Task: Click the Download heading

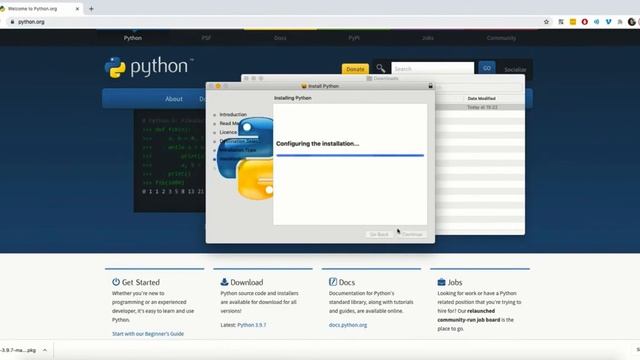Action: 247,282
